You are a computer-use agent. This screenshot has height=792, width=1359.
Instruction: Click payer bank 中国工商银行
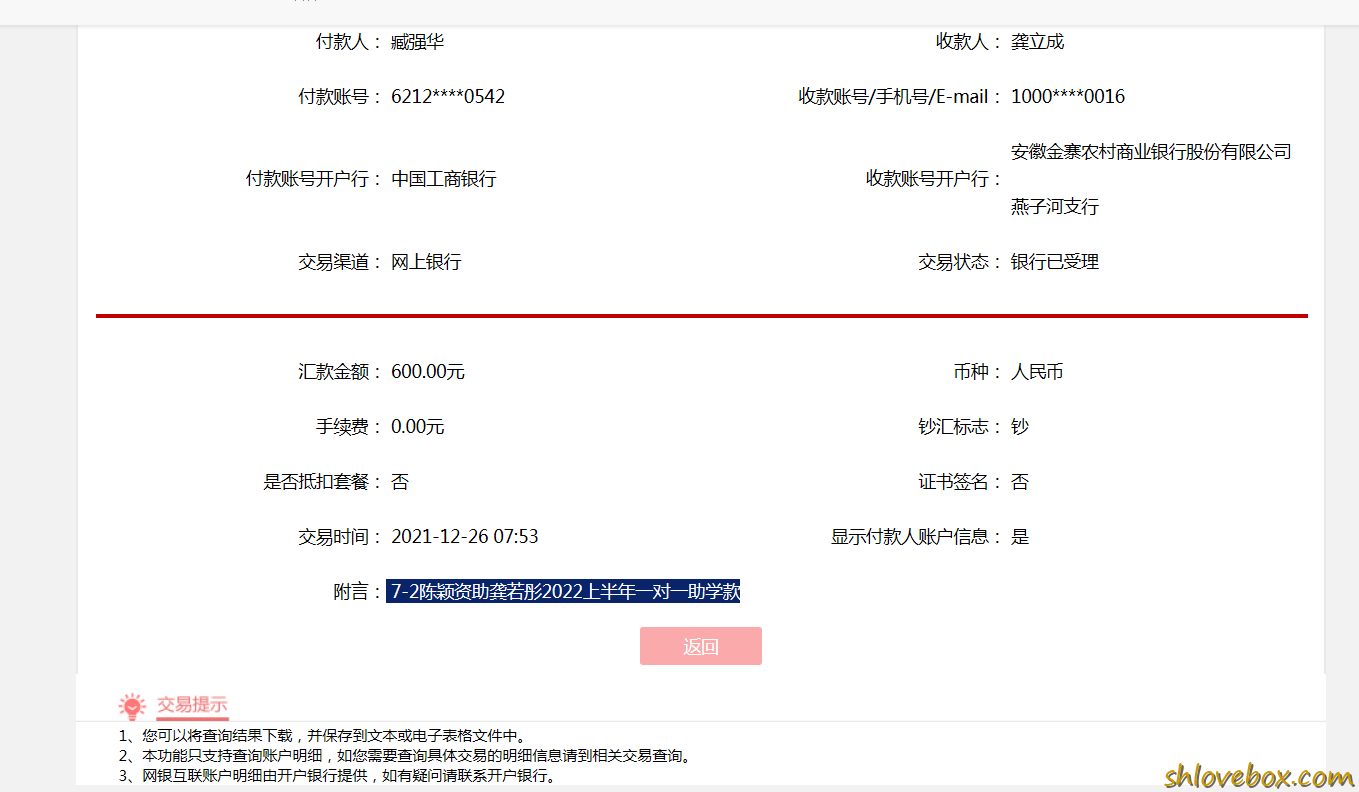(444, 179)
